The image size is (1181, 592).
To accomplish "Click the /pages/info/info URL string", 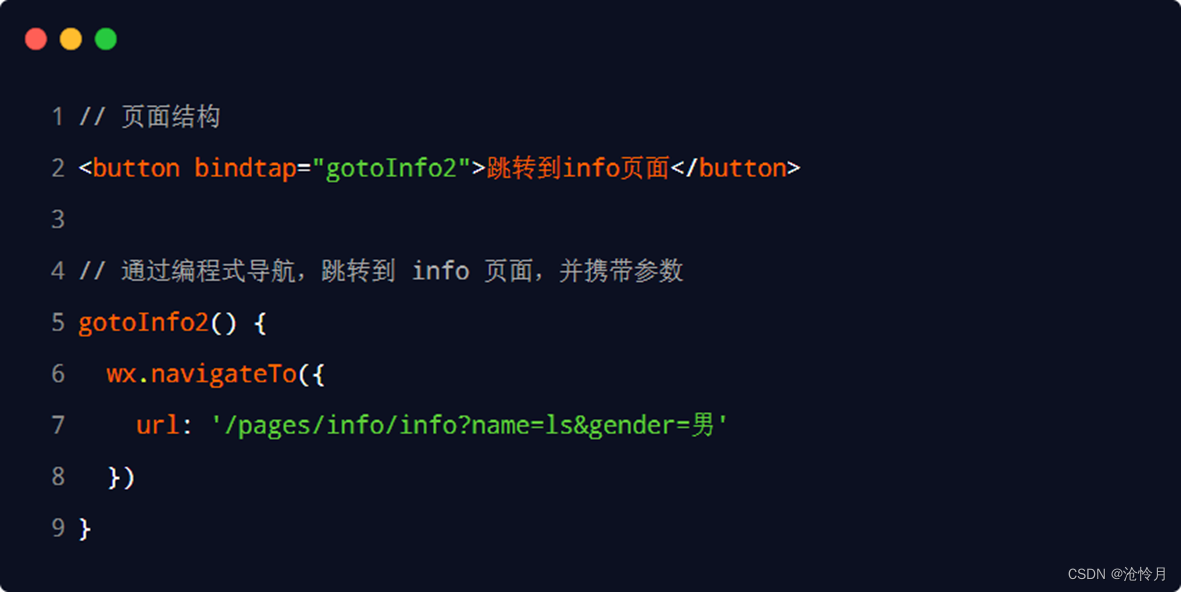I will 469,425.
